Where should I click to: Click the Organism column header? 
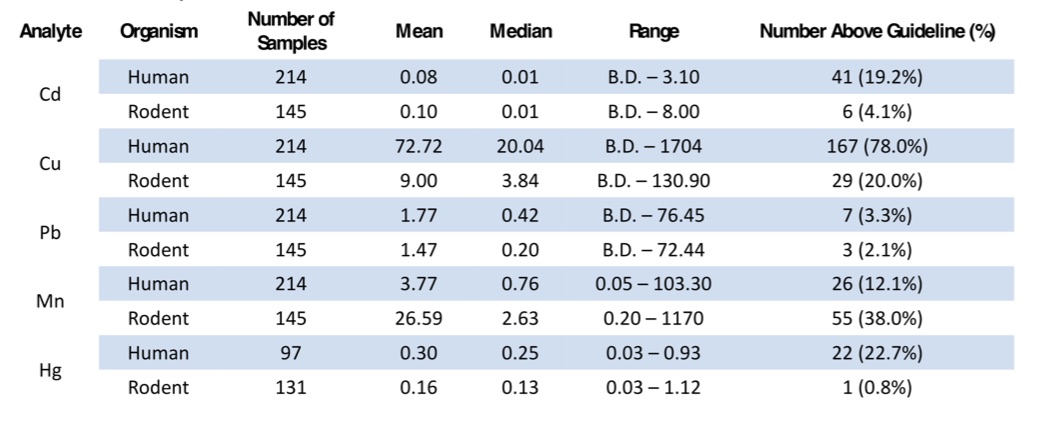pos(159,32)
